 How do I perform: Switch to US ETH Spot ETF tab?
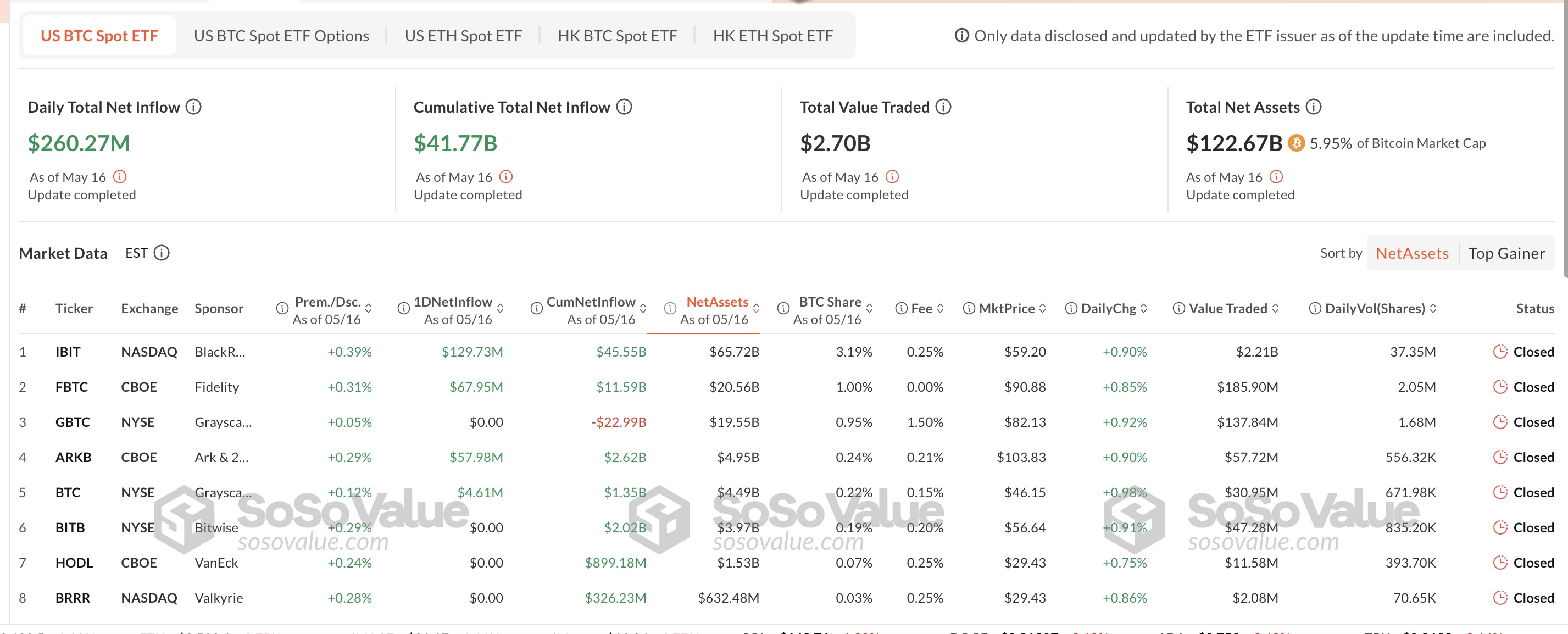(463, 36)
